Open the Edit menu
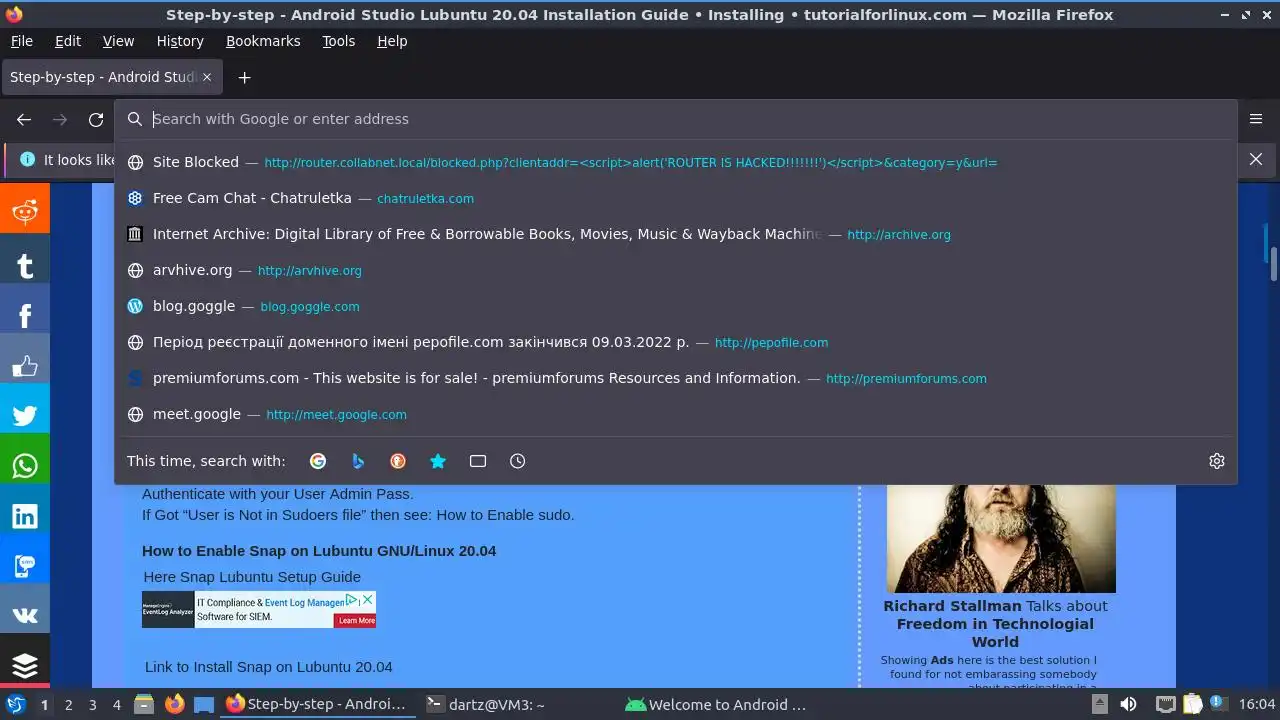The image size is (1280, 720). [x=68, y=41]
